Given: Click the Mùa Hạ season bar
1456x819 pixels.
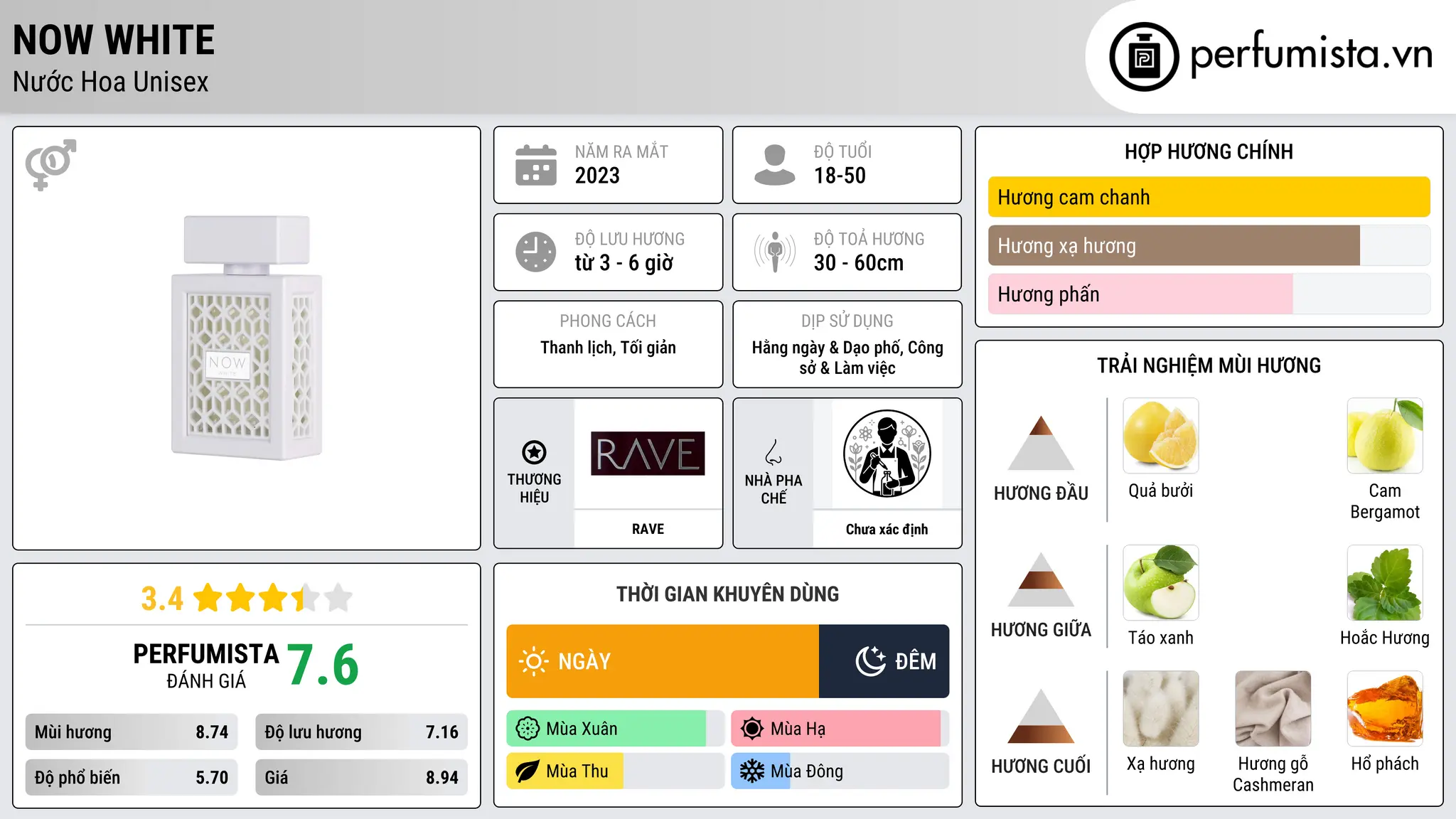Looking at the screenshot, I should pyautogui.click(x=840, y=729).
